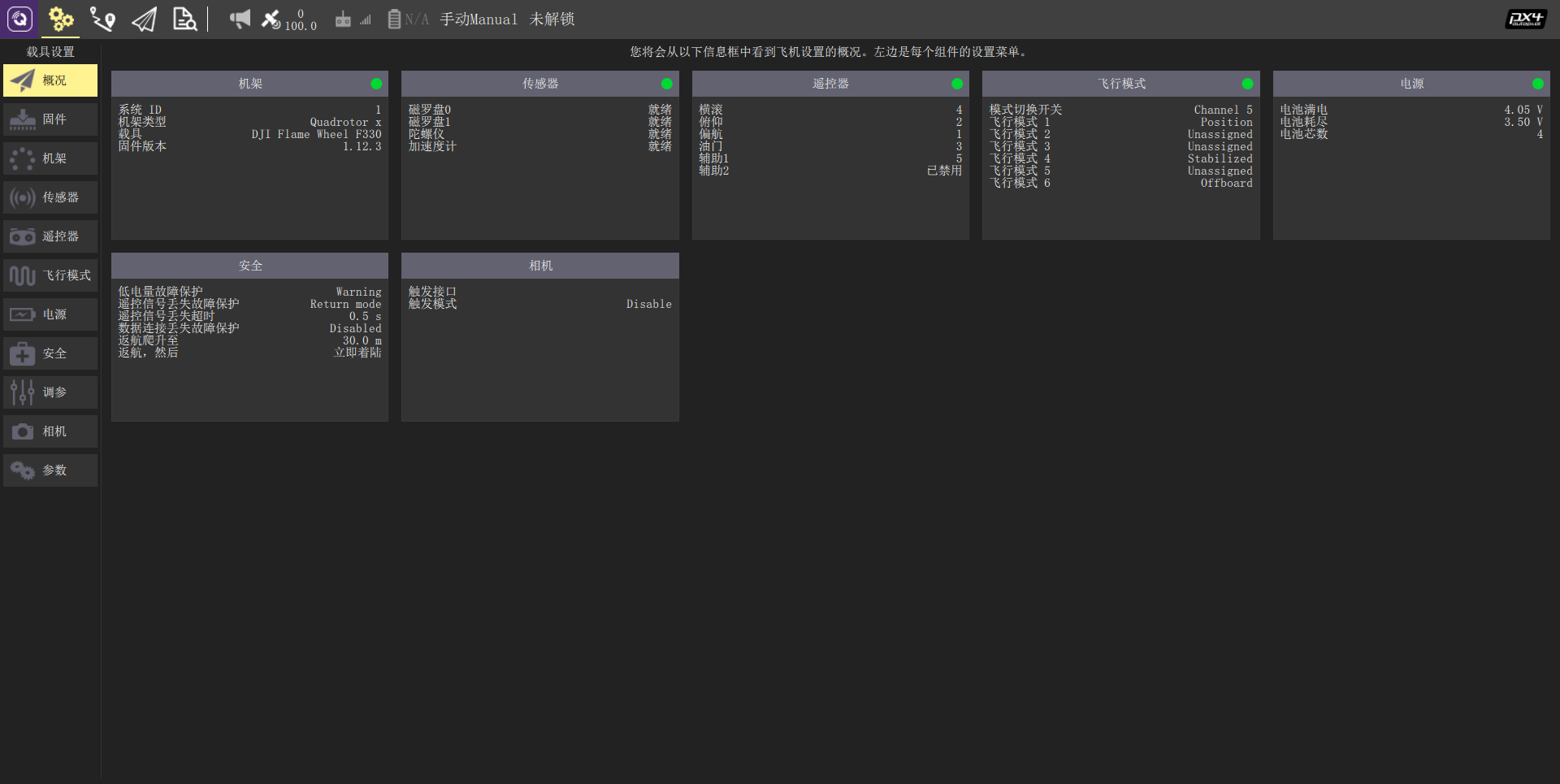Click the 未解锁 arming status label
The width and height of the screenshot is (1560, 784).
tap(552, 19)
